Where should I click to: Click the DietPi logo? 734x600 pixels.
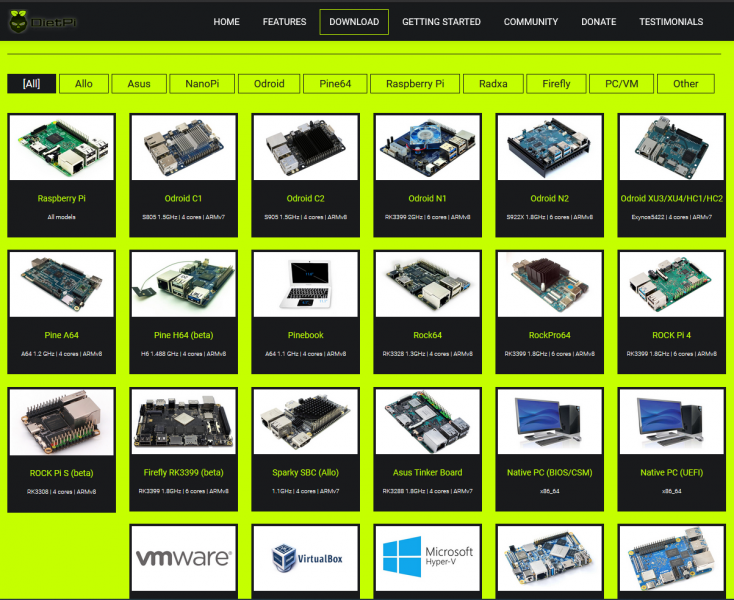pyautogui.click(x=42, y=22)
